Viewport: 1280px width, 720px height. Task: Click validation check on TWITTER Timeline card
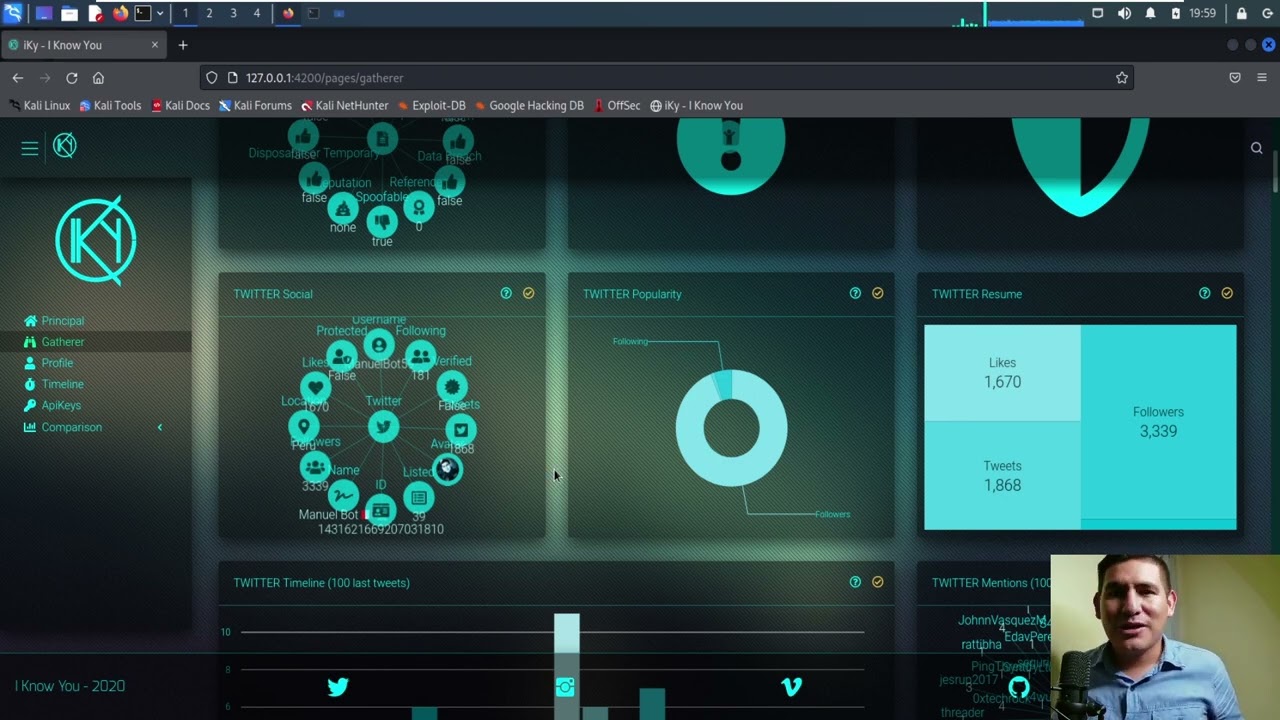(877, 582)
